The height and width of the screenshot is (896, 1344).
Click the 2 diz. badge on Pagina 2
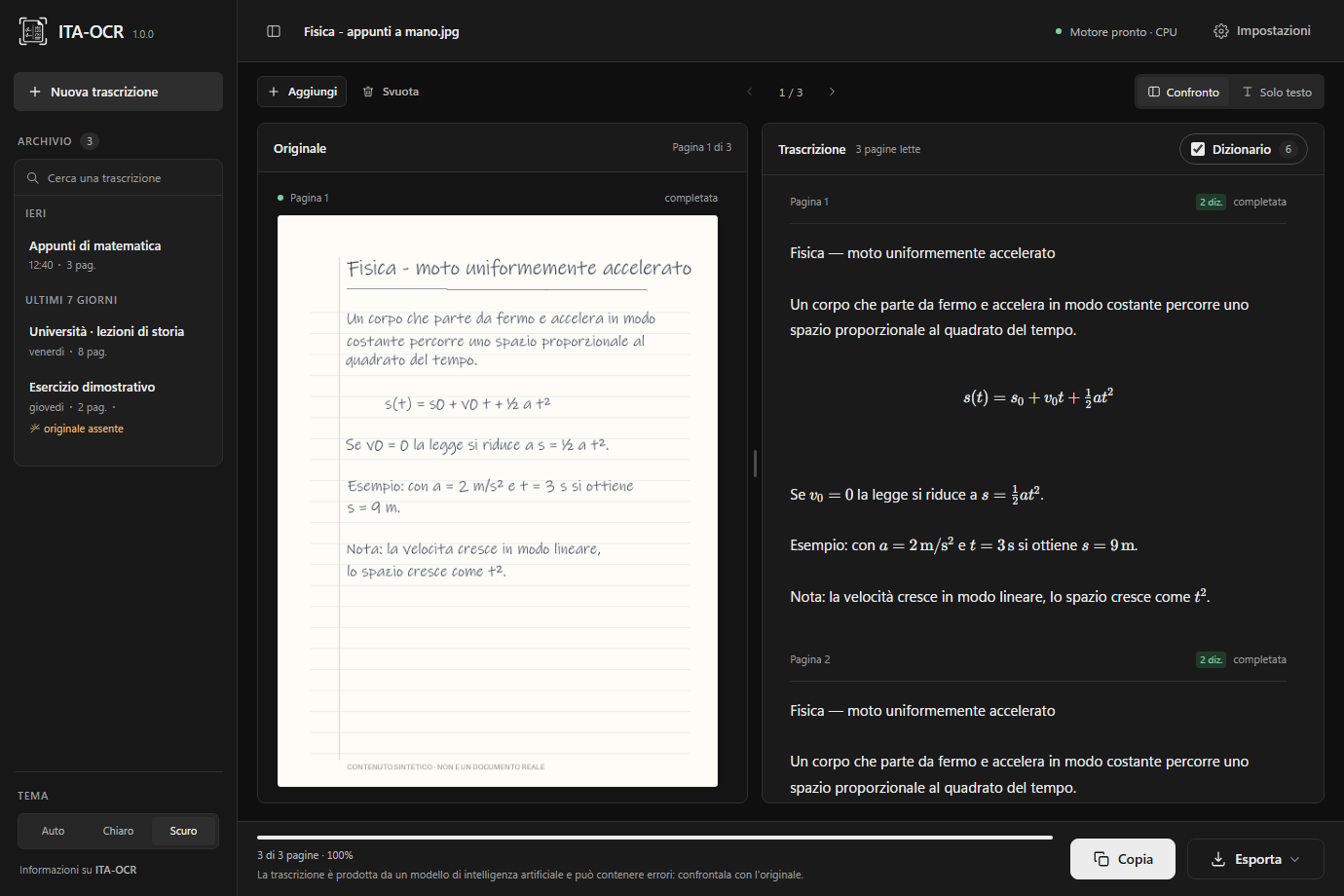1211,659
